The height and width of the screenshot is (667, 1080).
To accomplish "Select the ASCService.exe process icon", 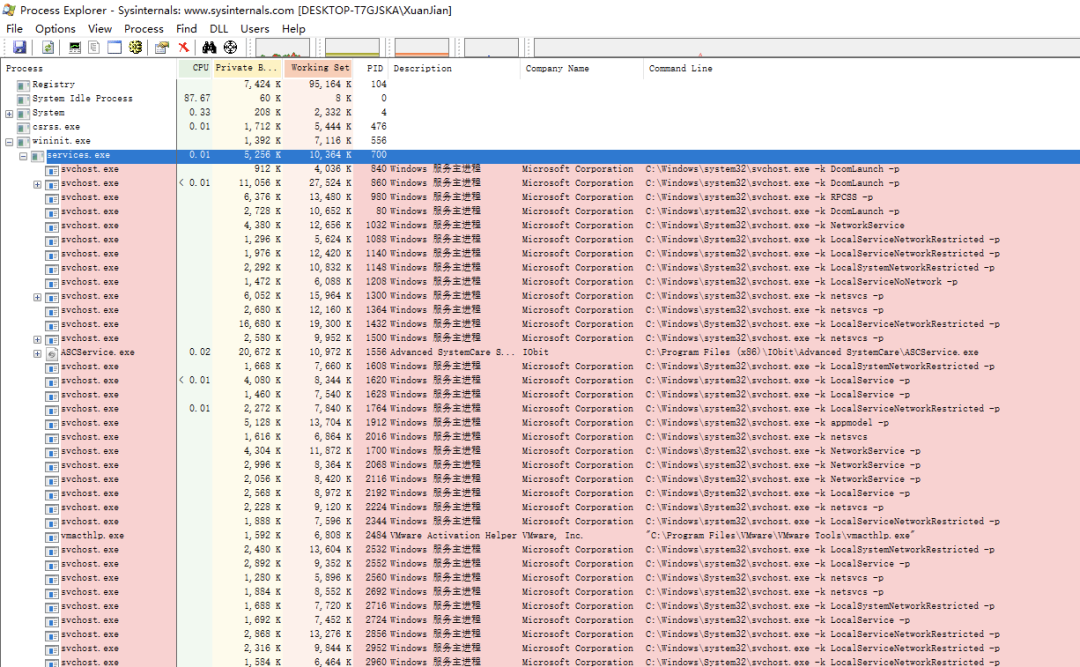I will [51, 353].
